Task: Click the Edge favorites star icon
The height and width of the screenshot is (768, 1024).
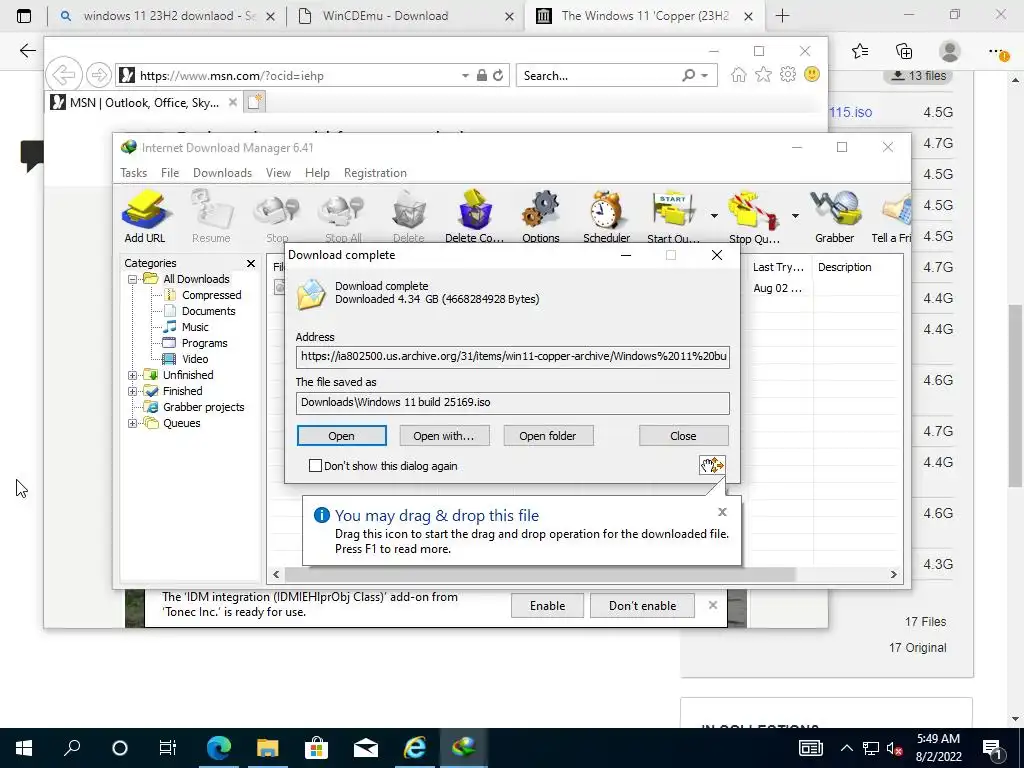Action: point(860,51)
